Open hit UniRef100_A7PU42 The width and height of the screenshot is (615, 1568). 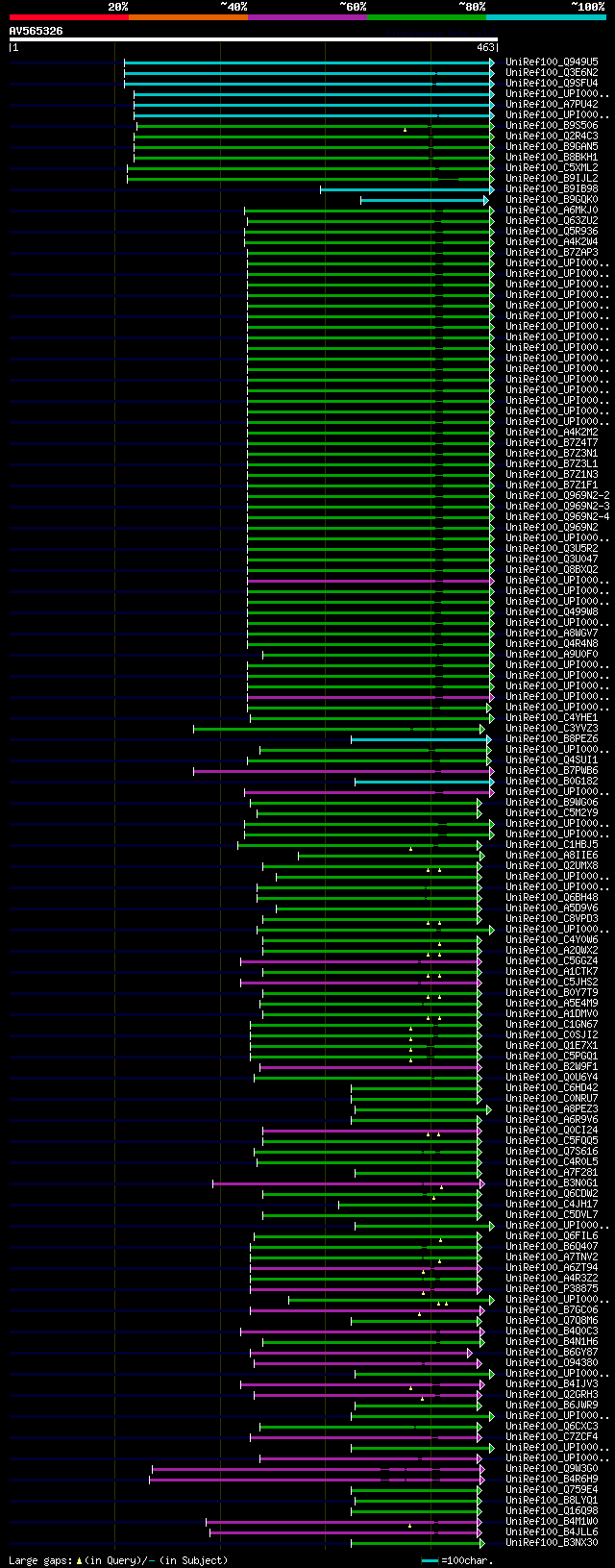point(552,104)
